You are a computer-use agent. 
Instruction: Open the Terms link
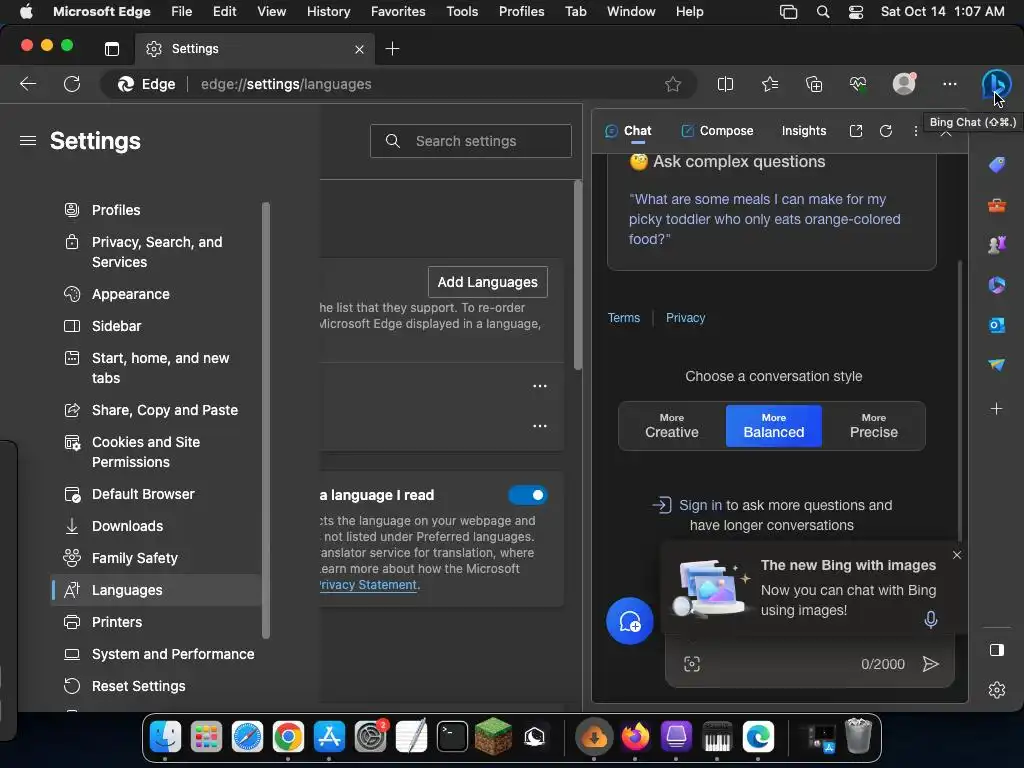pos(624,318)
